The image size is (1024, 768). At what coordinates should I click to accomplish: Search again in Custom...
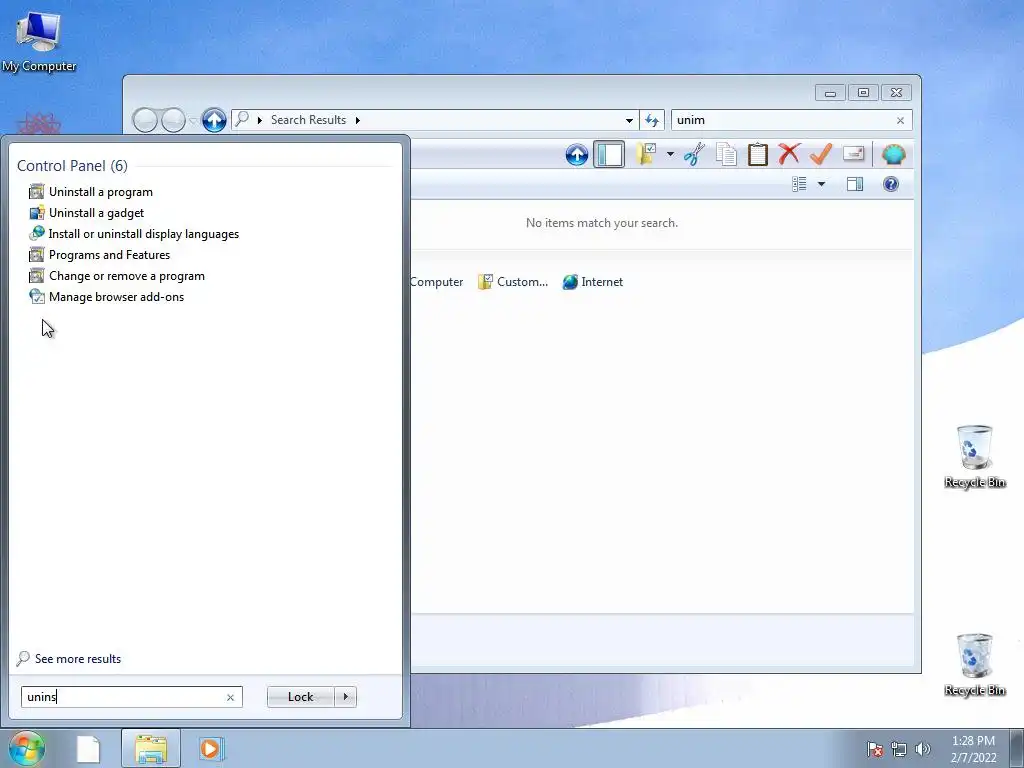pos(513,282)
